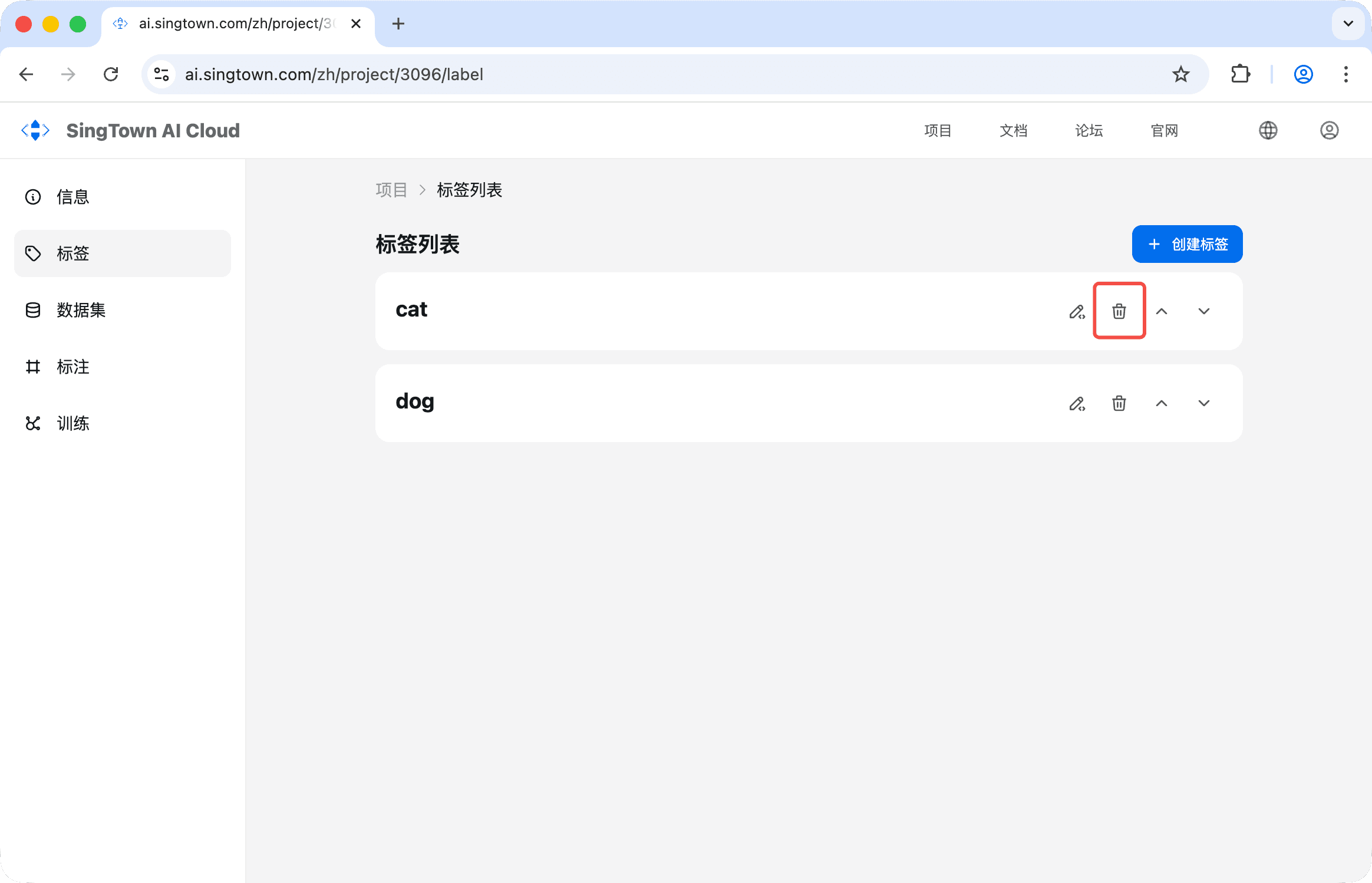The height and width of the screenshot is (883, 1372).
Task: Reload the page
Action: click(111, 74)
